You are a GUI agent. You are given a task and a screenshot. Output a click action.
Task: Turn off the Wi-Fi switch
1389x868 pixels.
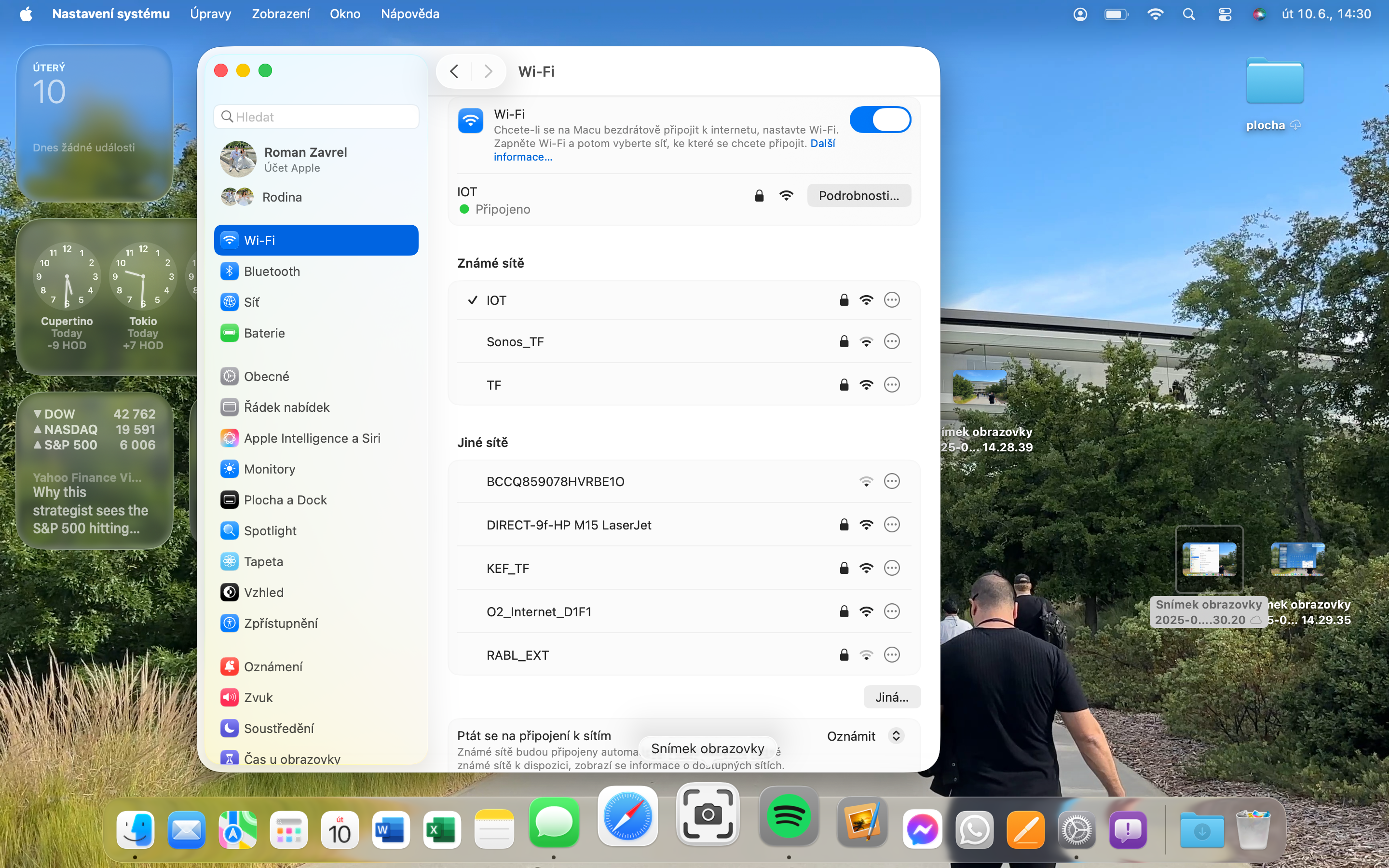point(880,120)
